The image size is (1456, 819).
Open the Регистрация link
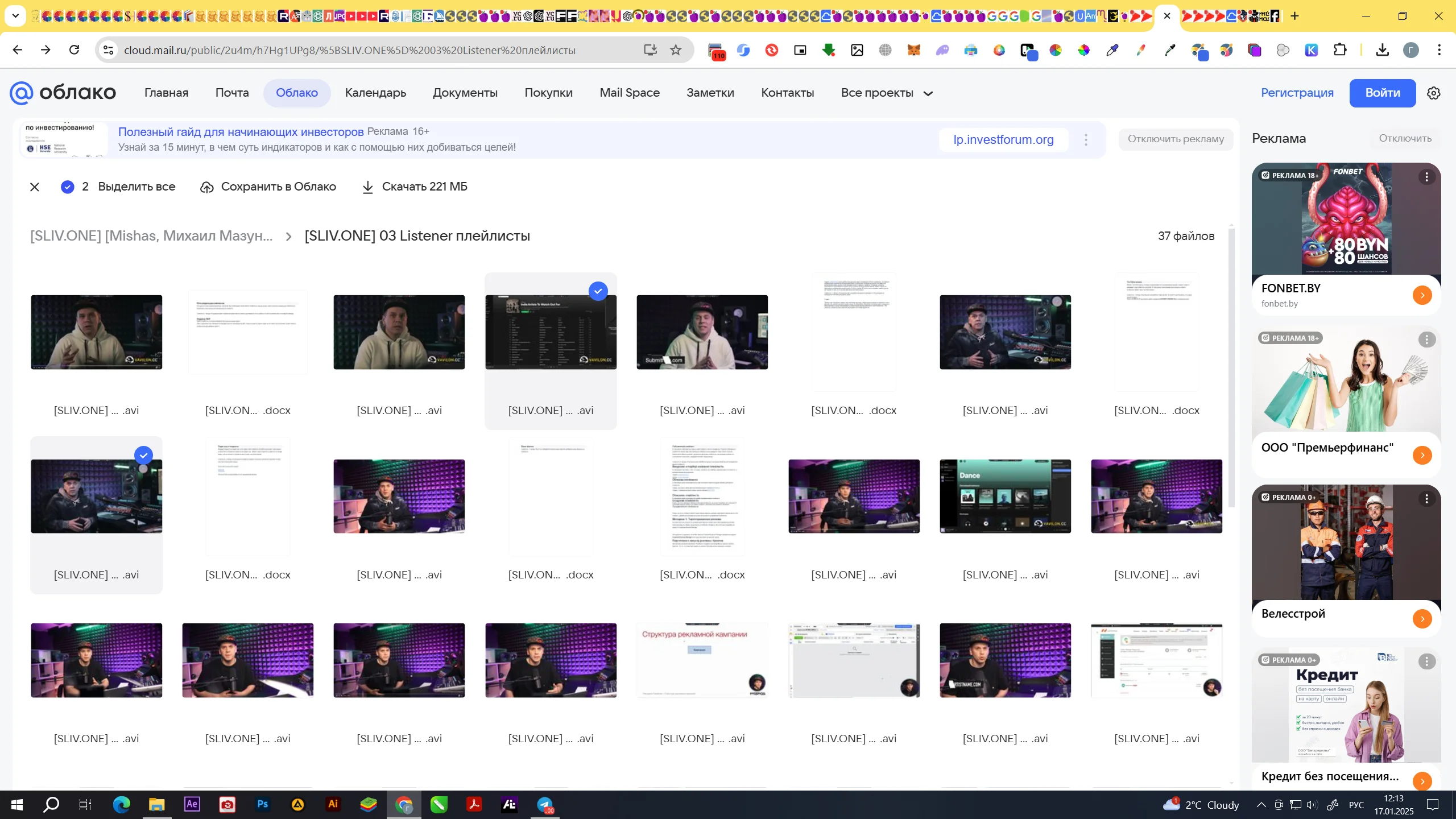(x=1297, y=93)
